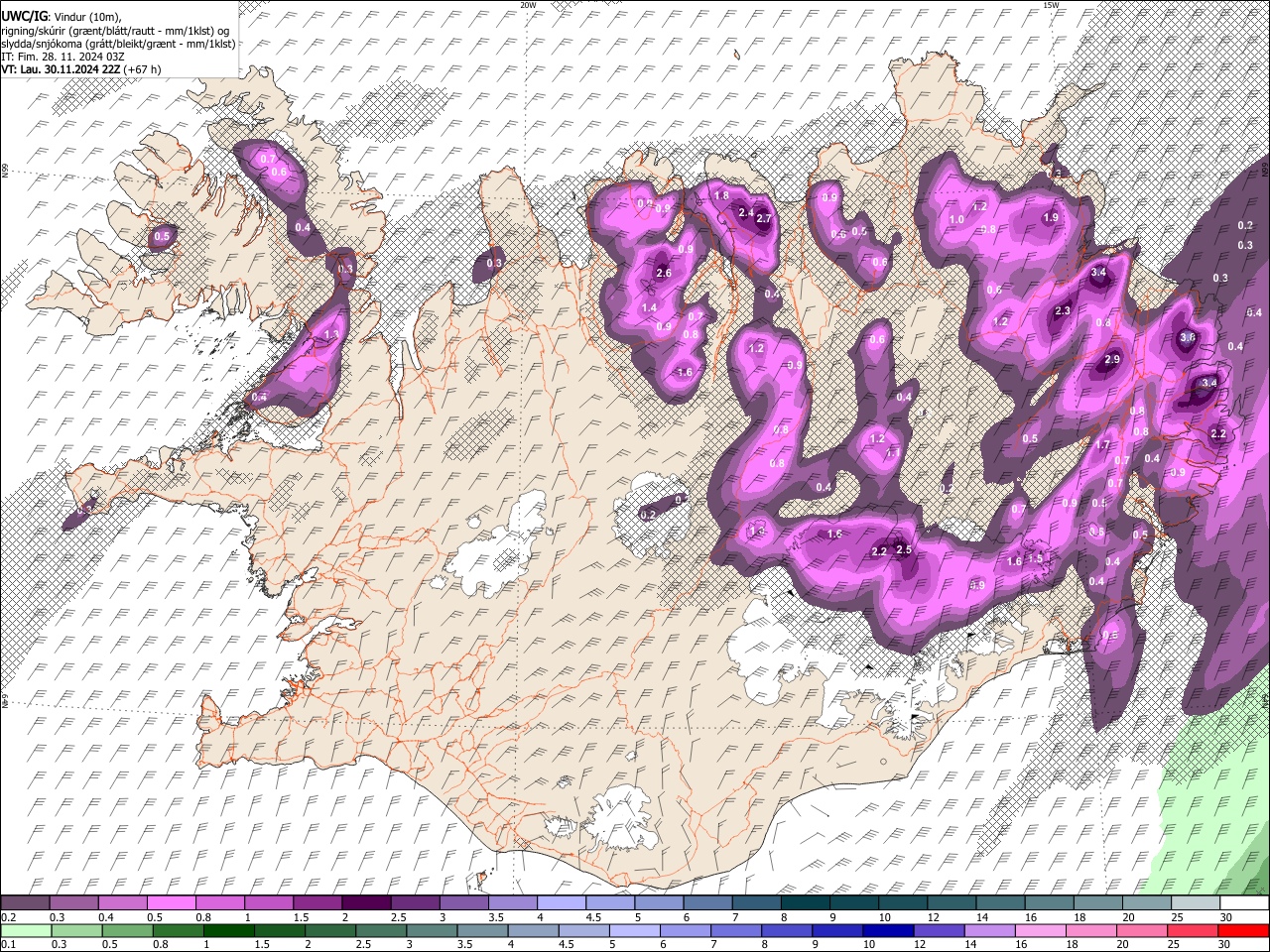Click the '2.7' snowfall maximum label
This screenshot has width=1270, height=952.
click(x=763, y=218)
